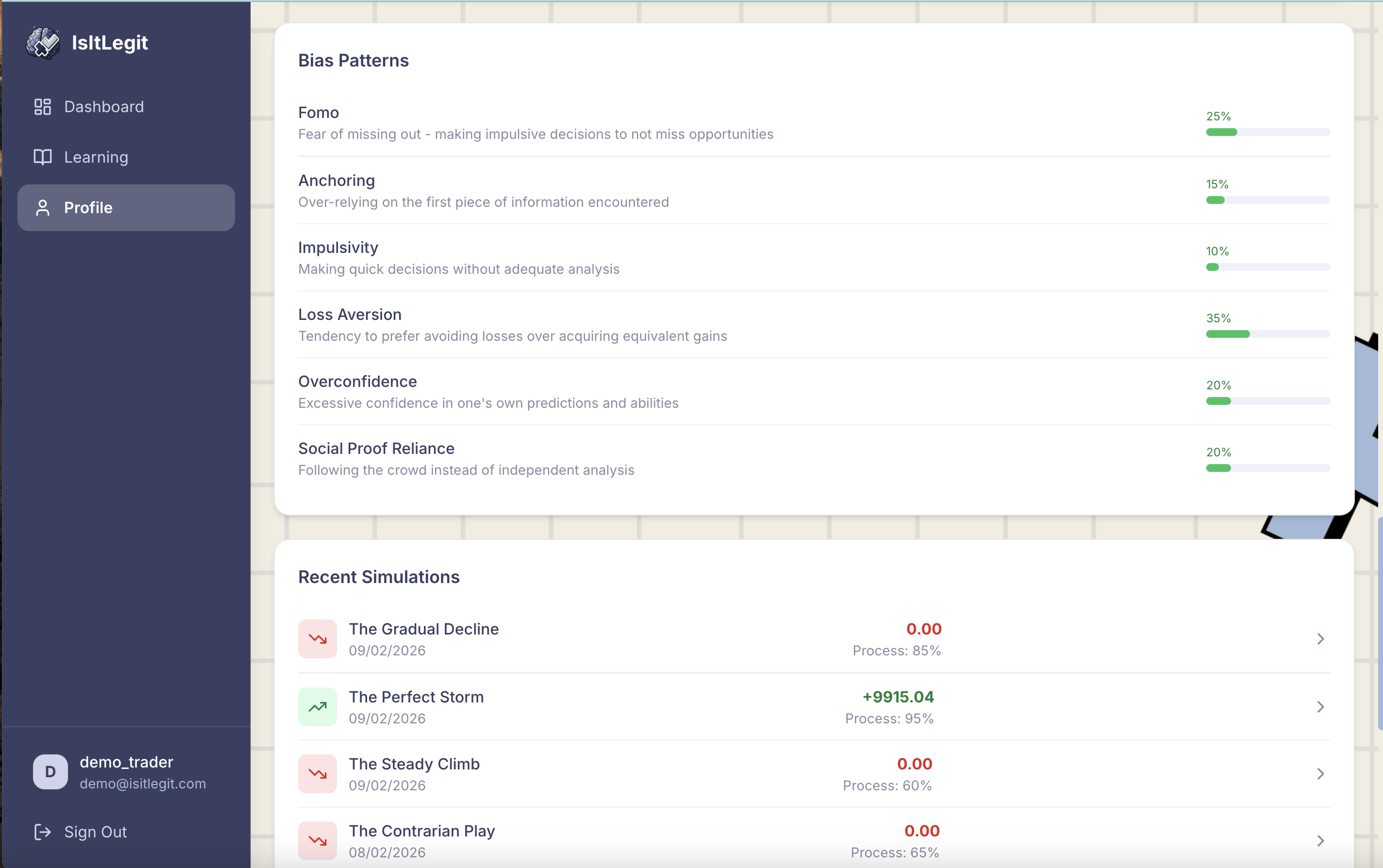Open the Learning section

[96, 157]
